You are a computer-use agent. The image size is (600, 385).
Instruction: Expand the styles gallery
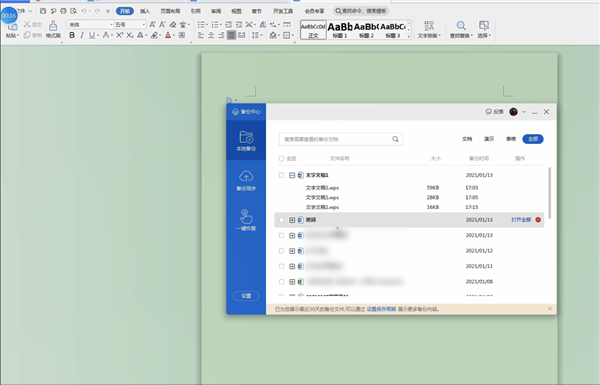click(409, 36)
